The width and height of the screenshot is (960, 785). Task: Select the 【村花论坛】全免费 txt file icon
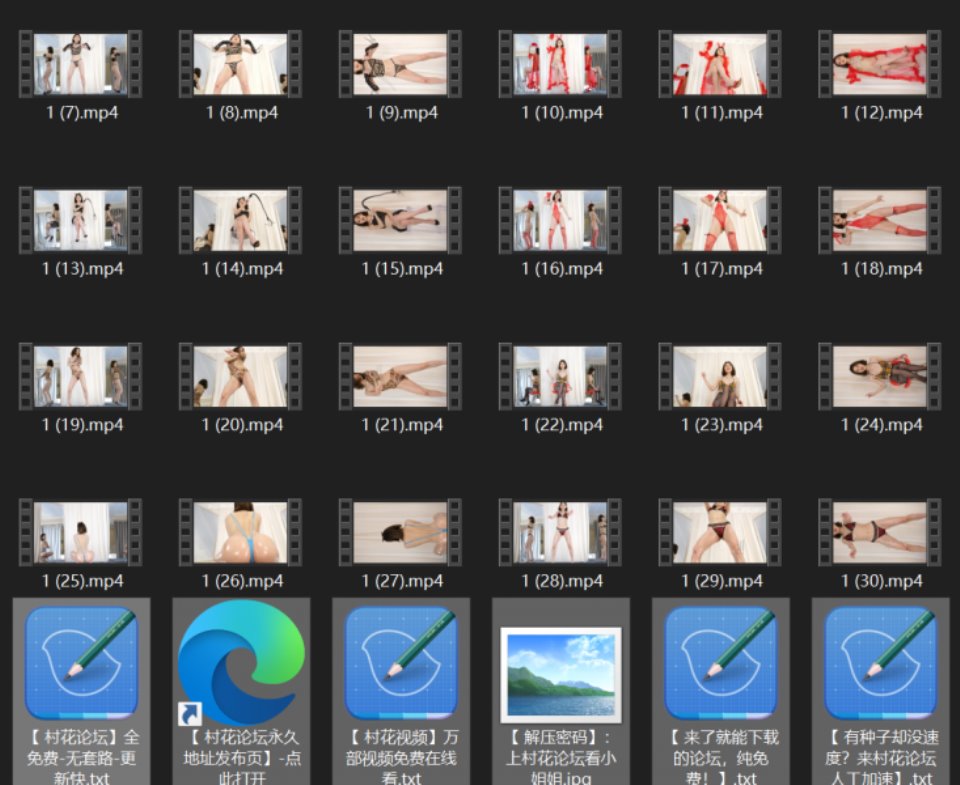point(81,663)
